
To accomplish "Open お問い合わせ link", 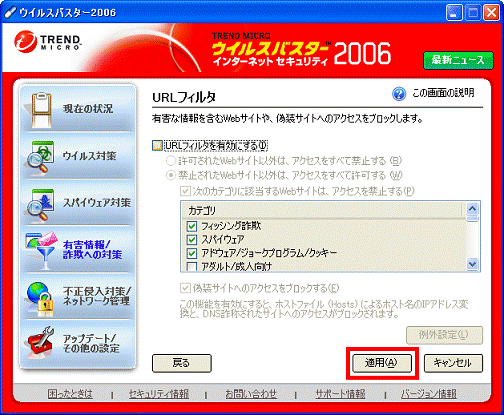I will (251, 394).
